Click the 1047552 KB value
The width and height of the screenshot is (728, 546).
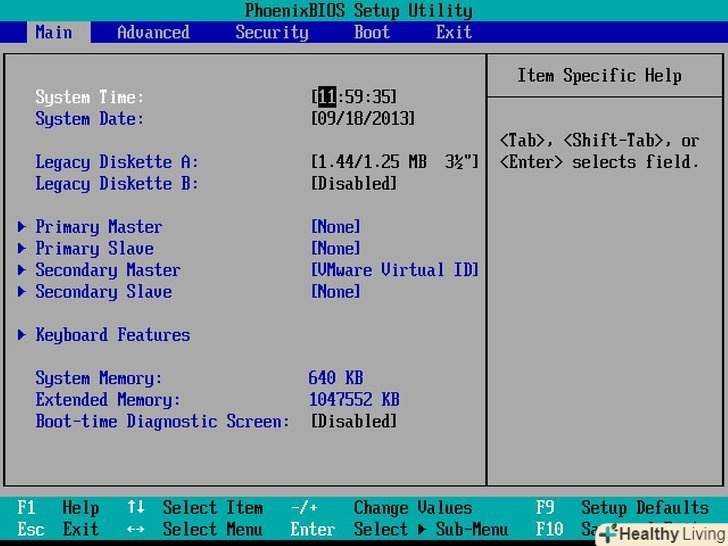click(x=354, y=399)
